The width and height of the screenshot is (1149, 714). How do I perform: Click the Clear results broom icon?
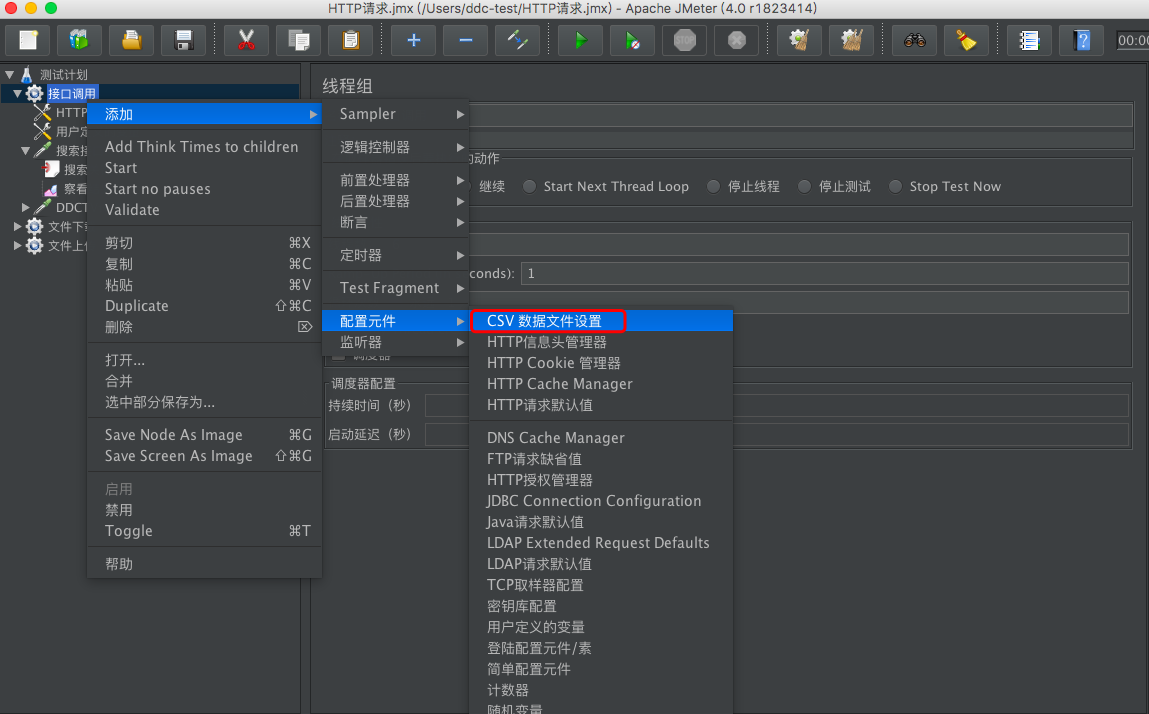[x=799, y=40]
